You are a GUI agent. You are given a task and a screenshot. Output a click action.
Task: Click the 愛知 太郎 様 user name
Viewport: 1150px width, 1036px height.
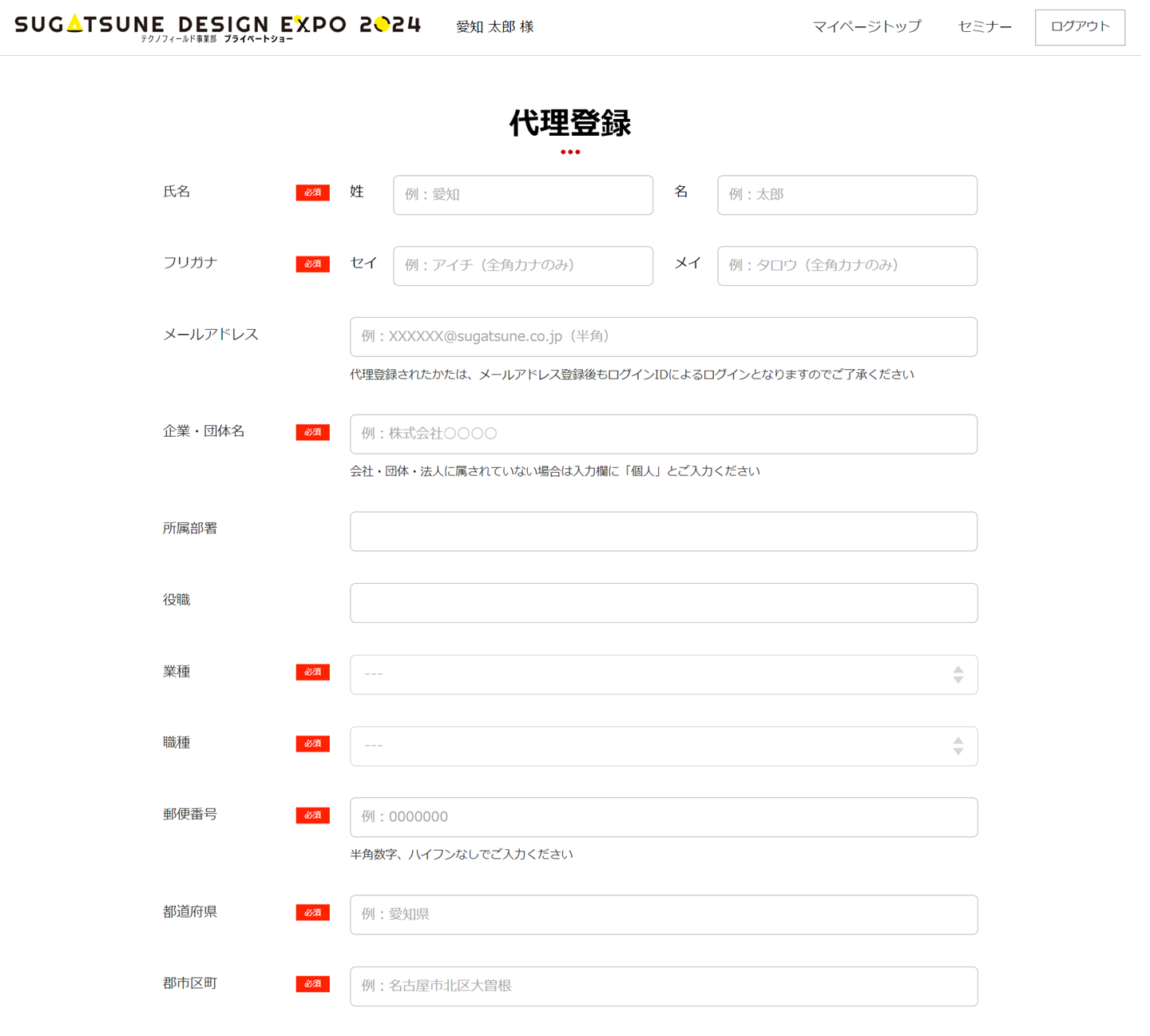pyautogui.click(x=494, y=27)
